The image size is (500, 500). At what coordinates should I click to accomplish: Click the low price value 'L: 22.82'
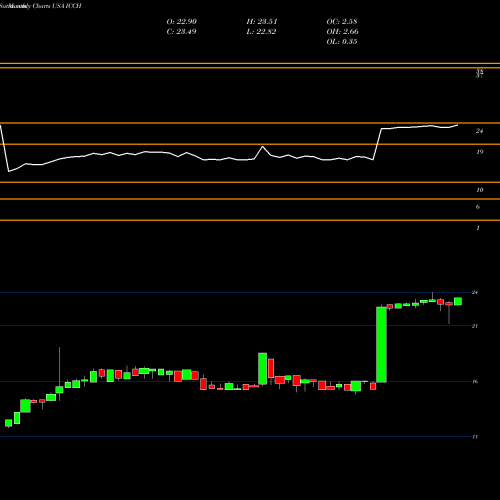(x=261, y=32)
